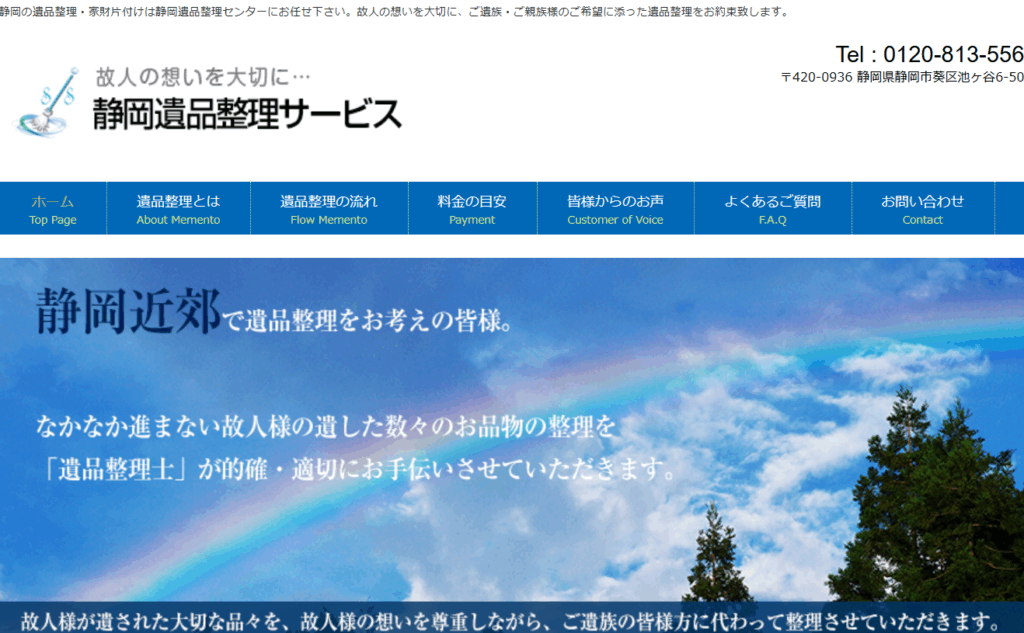Click the Tel 0120-813-556 phone number
The height and width of the screenshot is (633, 1024).
pyautogui.click(x=929, y=54)
